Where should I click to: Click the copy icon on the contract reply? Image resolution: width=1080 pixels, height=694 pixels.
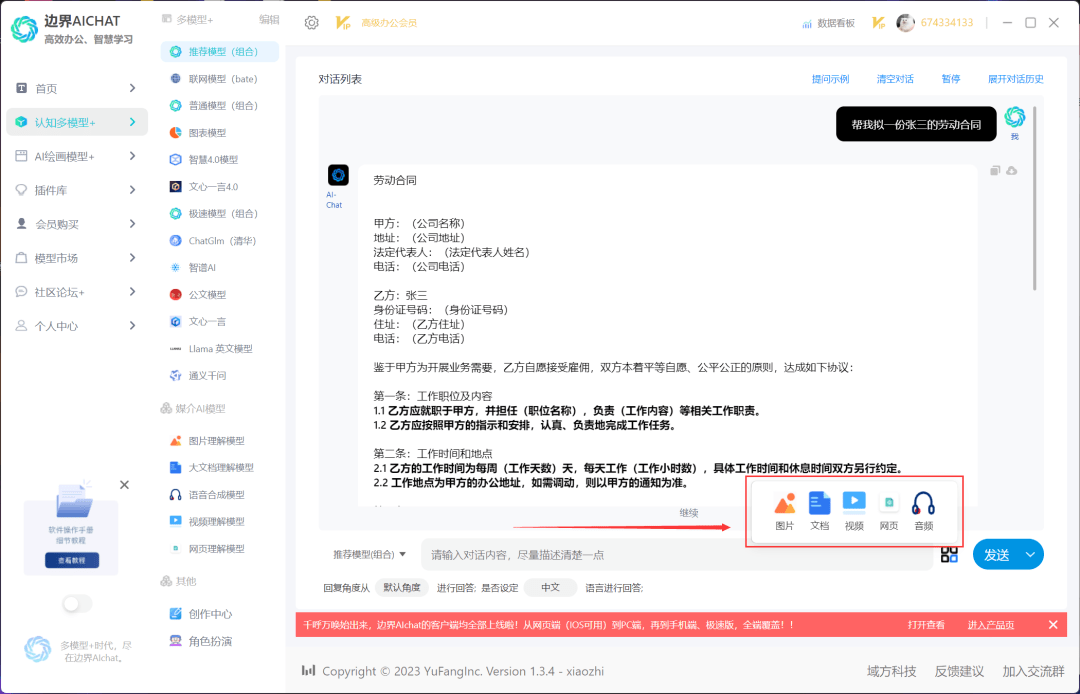click(x=993, y=170)
